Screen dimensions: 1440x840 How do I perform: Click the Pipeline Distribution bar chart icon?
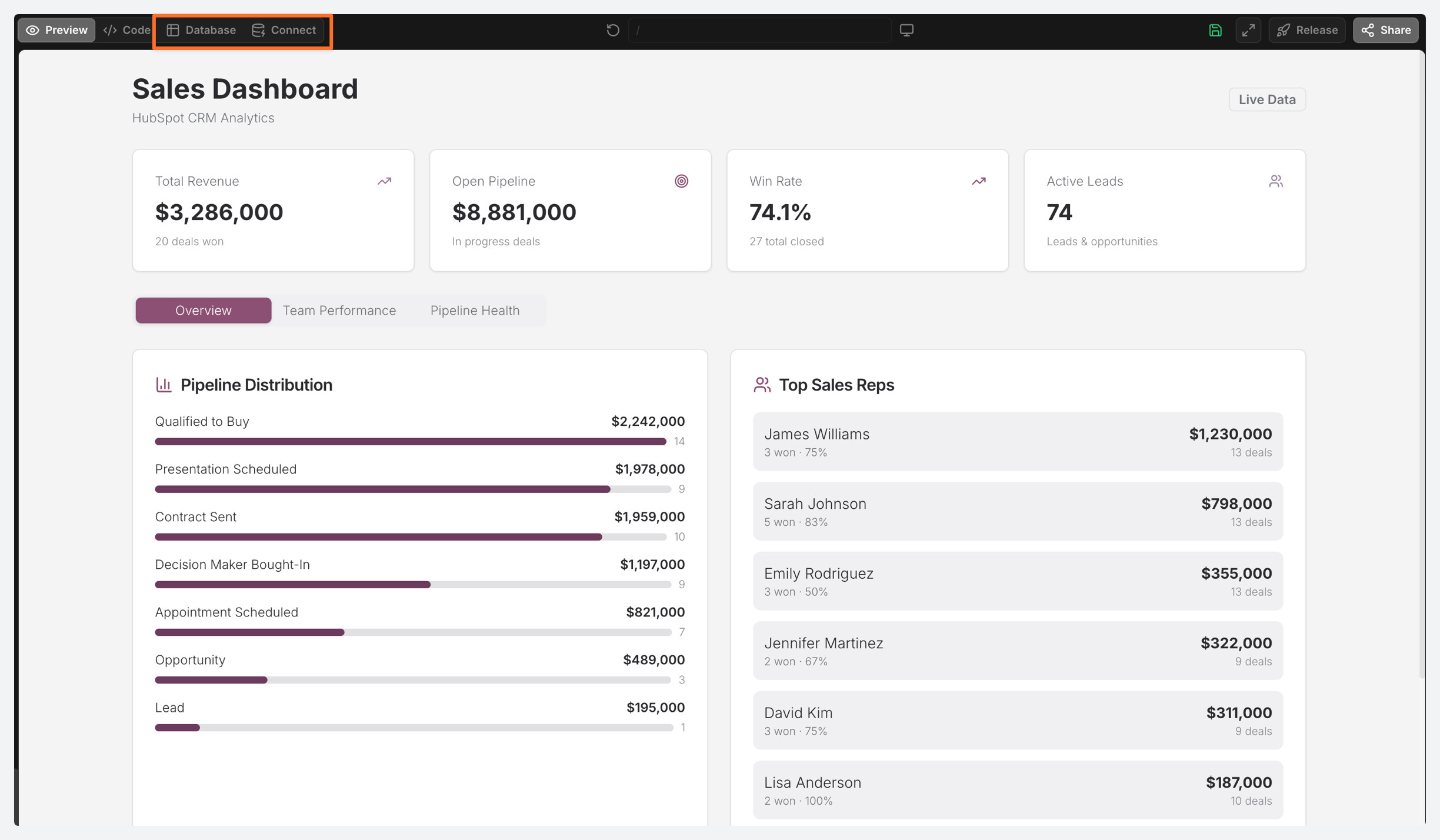tap(164, 385)
